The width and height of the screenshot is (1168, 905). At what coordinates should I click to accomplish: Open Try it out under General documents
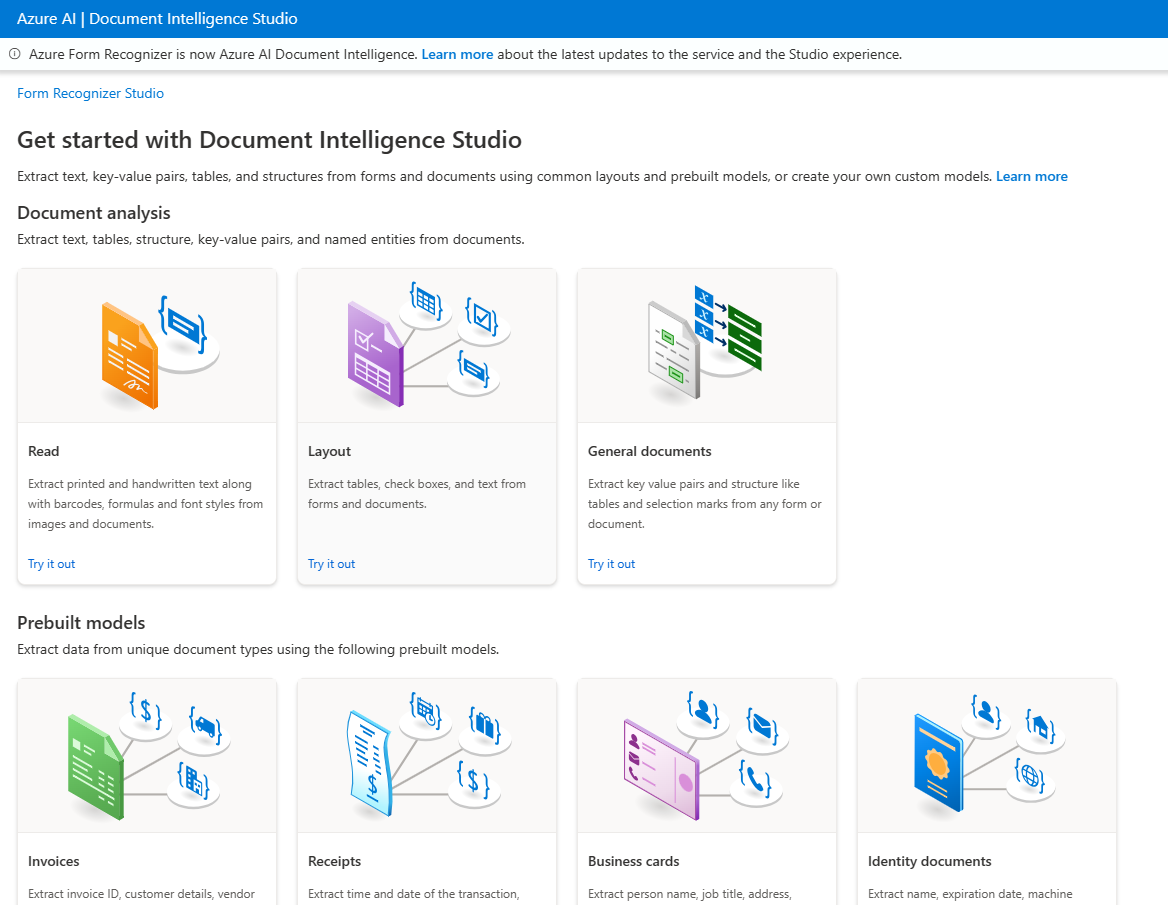pos(611,563)
